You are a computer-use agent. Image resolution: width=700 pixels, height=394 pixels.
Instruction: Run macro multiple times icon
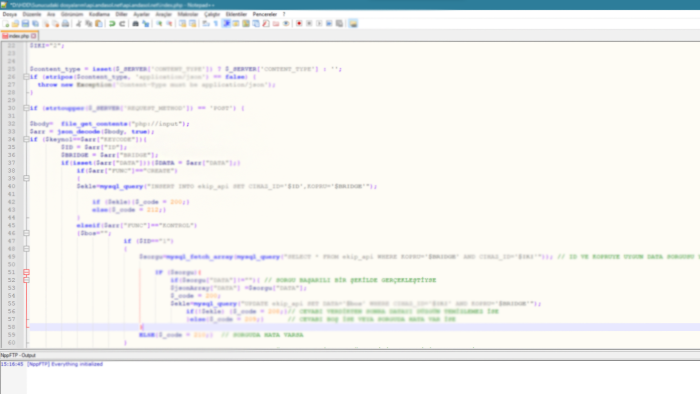pyautogui.click(x=329, y=23)
